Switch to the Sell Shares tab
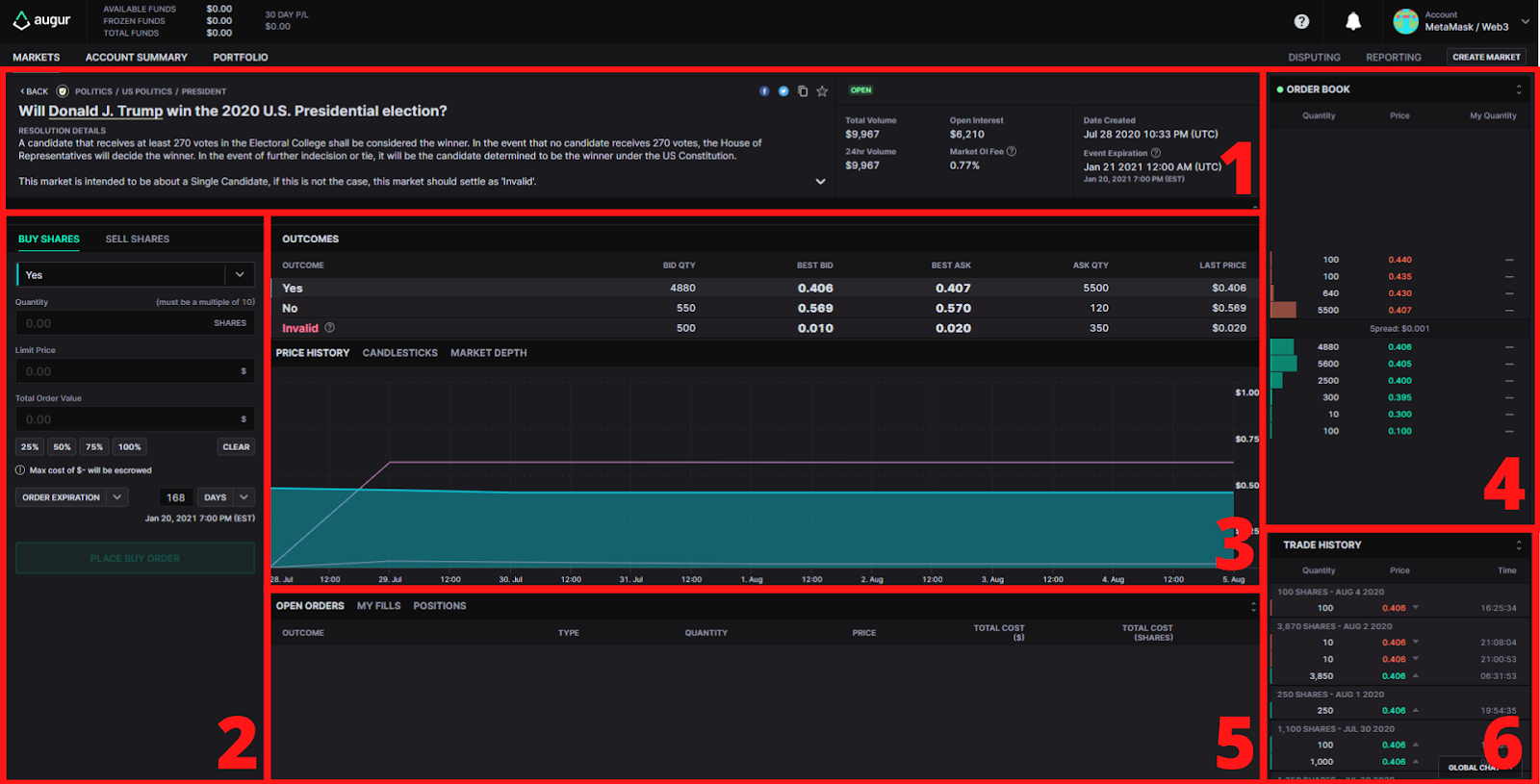This screenshot has height=784, width=1540. pyautogui.click(x=138, y=239)
